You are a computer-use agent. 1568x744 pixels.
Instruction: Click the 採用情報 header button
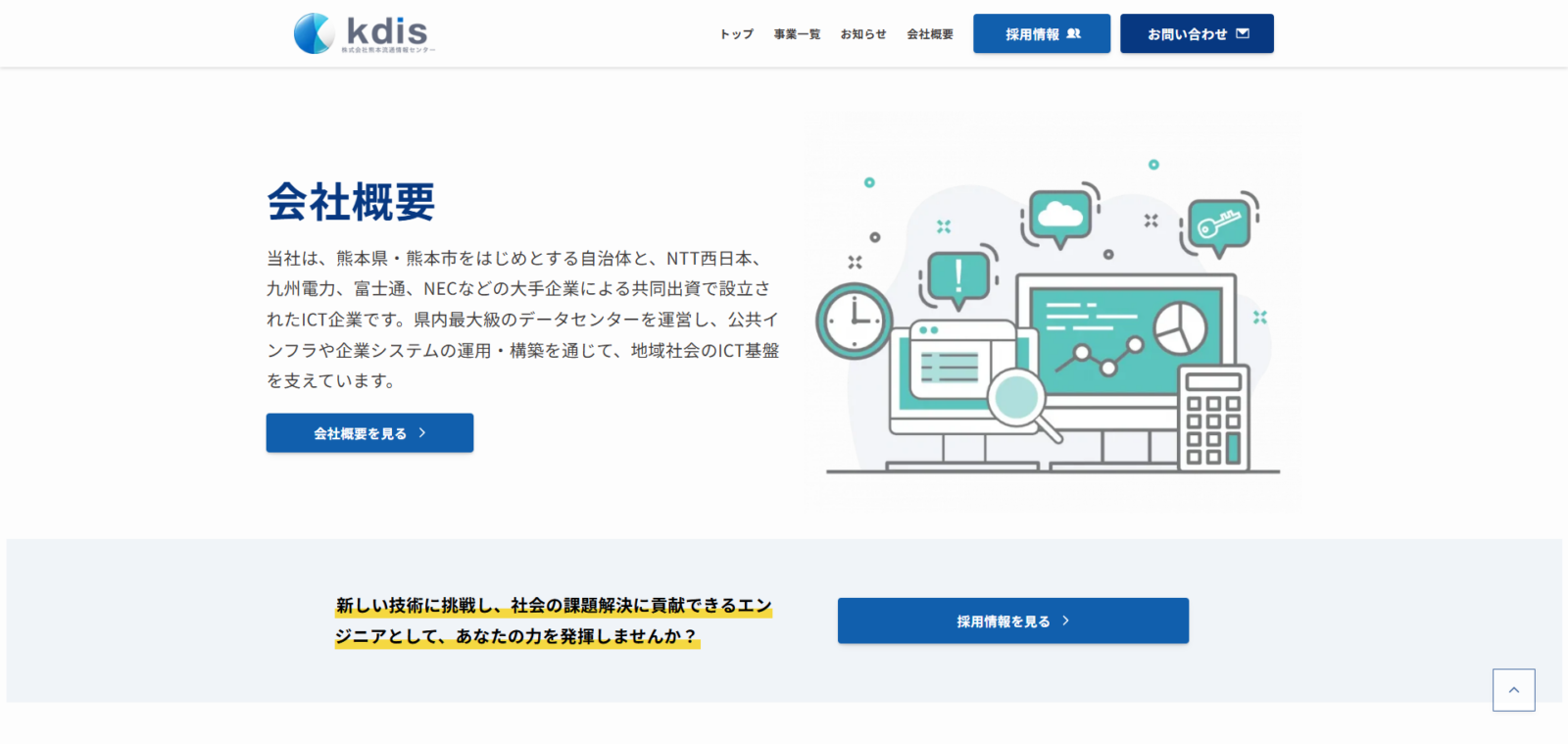pos(1042,33)
